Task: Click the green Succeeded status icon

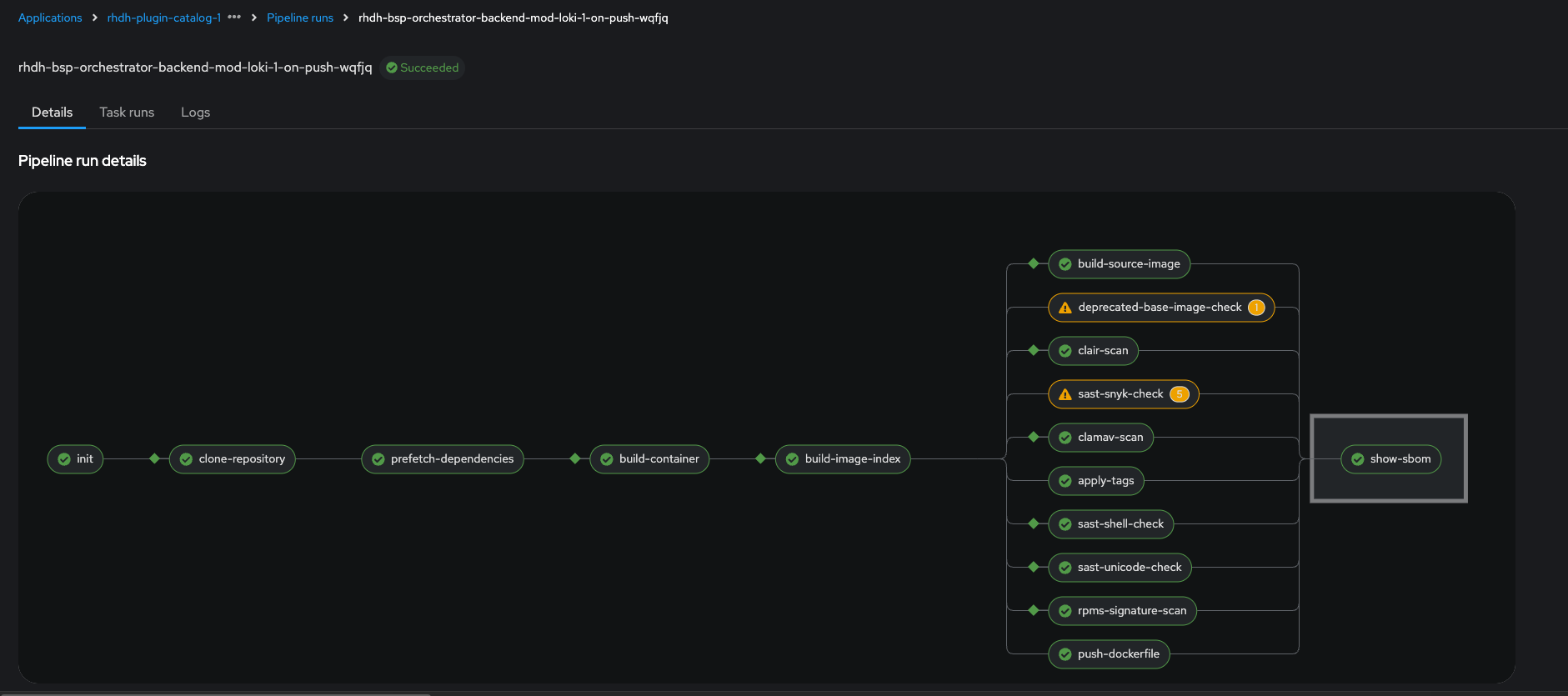Action: 392,68
